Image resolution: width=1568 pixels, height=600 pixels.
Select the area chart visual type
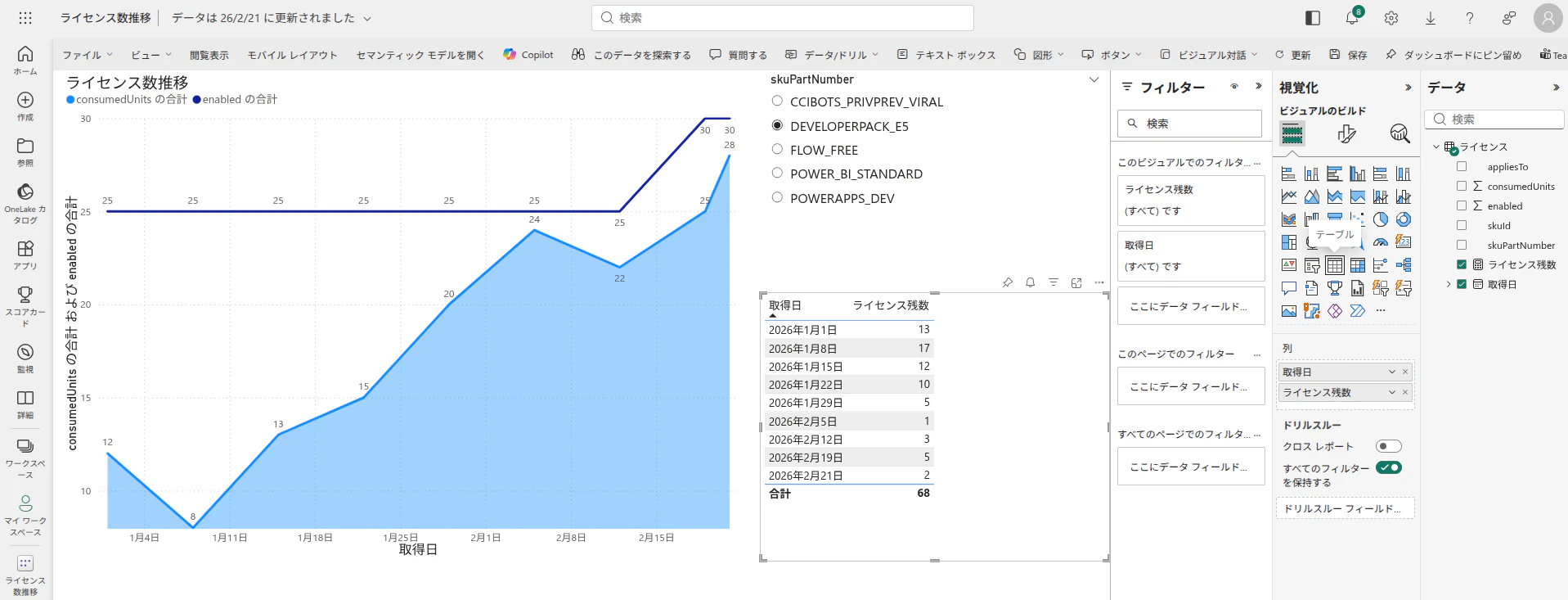pyautogui.click(x=1312, y=196)
